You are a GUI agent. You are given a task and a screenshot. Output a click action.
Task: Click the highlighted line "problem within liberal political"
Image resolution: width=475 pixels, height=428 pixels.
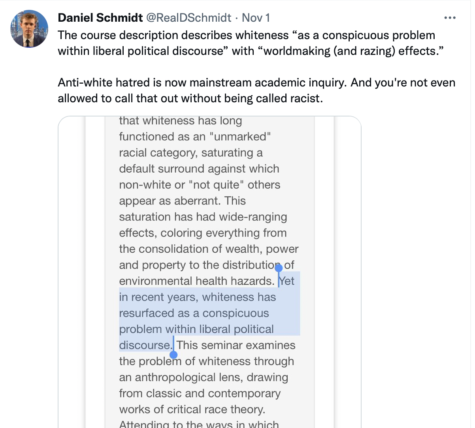(x=196, y=329)
